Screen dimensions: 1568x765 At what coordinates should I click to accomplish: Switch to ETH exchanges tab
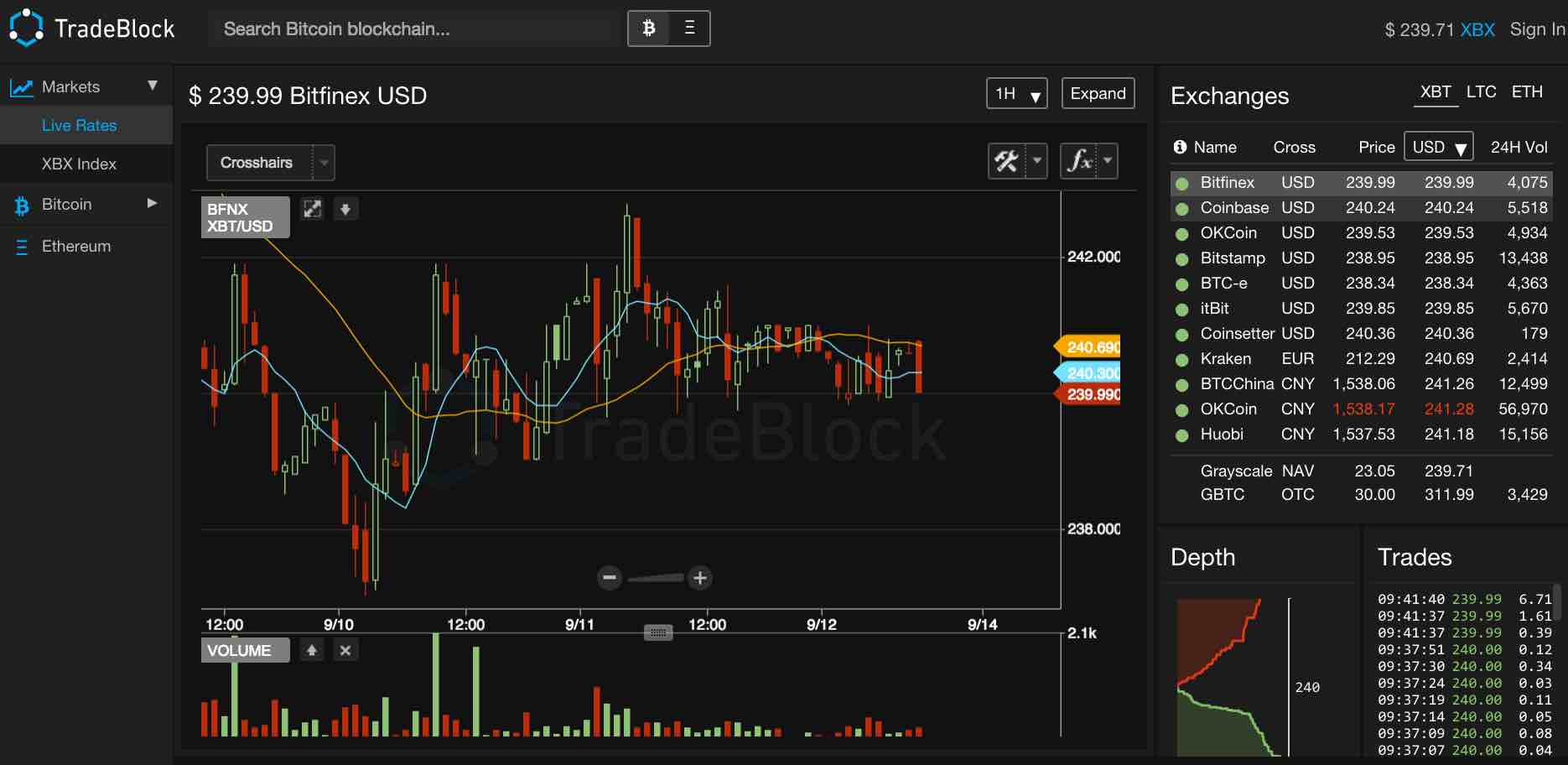pyautogui.click(x=1527, y=92)
